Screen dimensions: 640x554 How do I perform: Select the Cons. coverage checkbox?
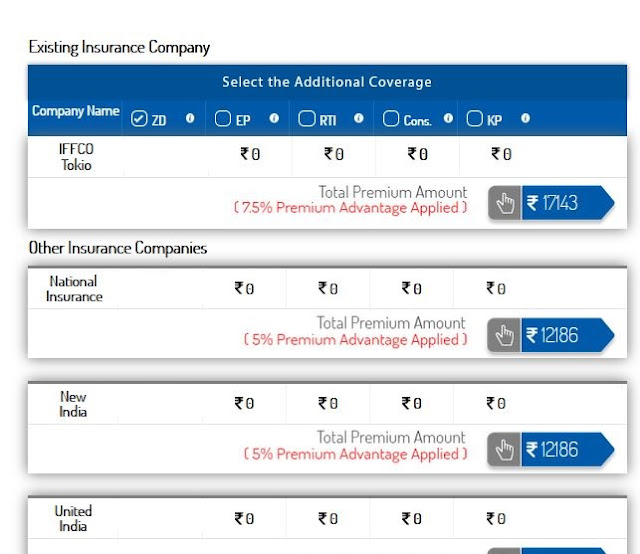pyautogui.click(x=391, y=118)
